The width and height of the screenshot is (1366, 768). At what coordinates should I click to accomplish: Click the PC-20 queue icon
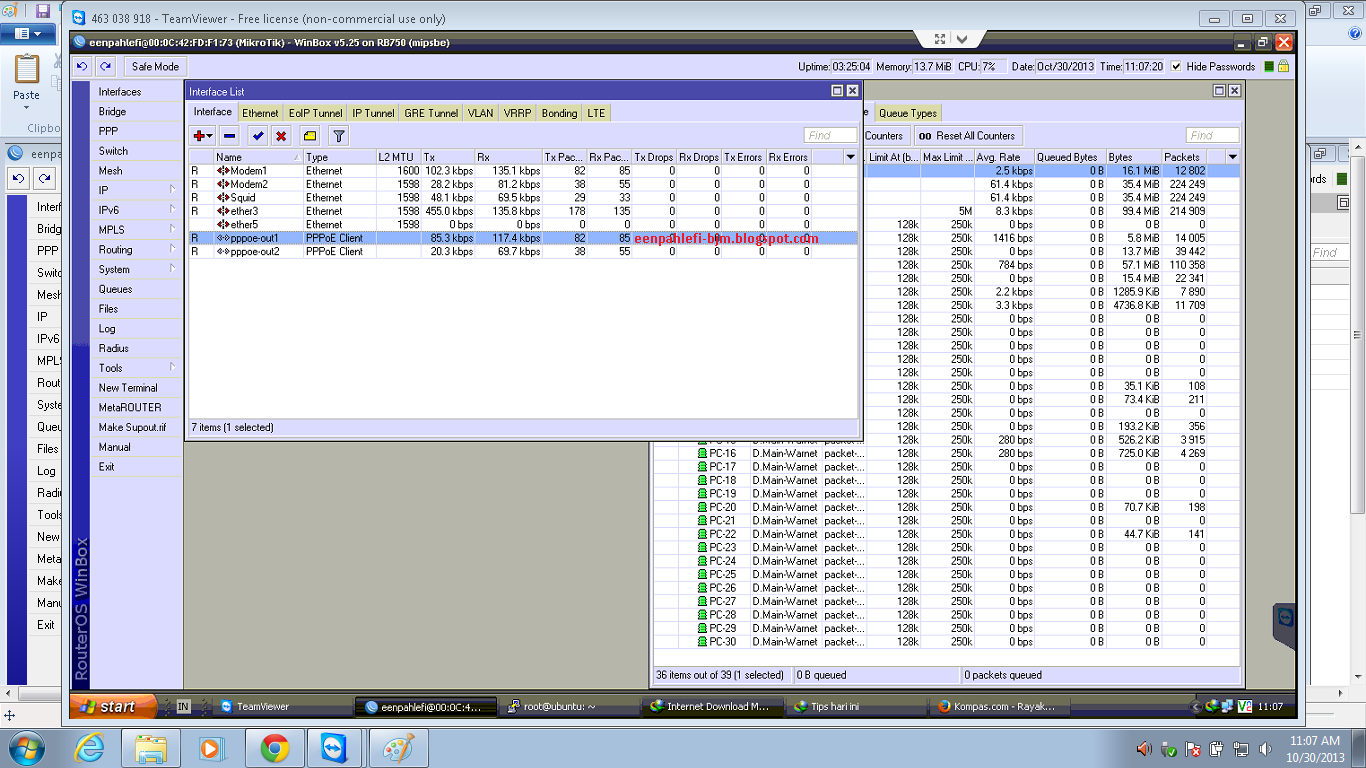point(702,507)
